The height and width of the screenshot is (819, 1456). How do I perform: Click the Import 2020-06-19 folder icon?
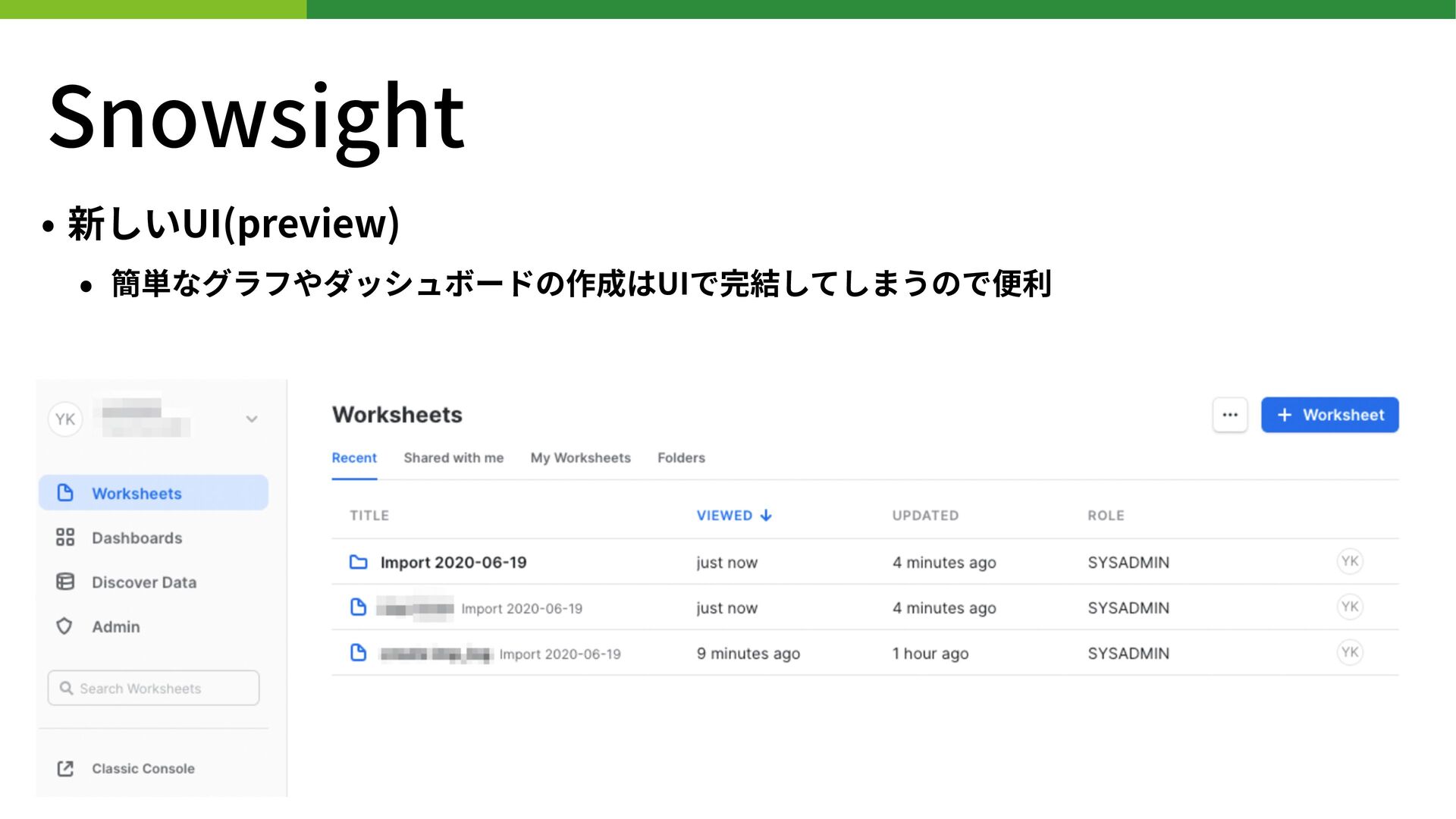click(358, 562)
